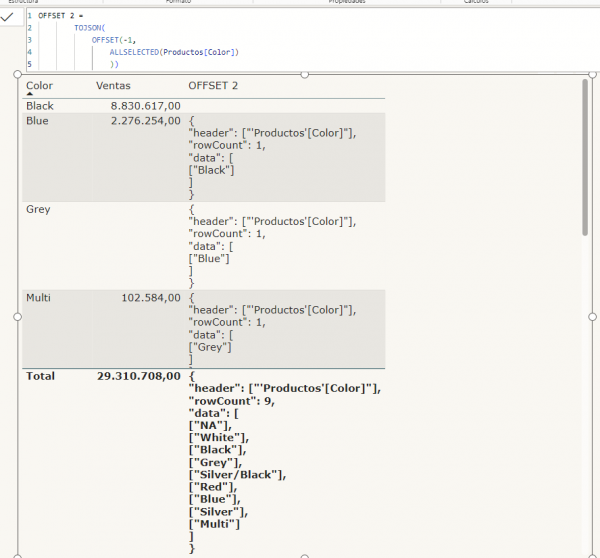Place cursor on TOJSON in formula editor
The width and height of the screenshot is (600, 558).
point(89,28)
